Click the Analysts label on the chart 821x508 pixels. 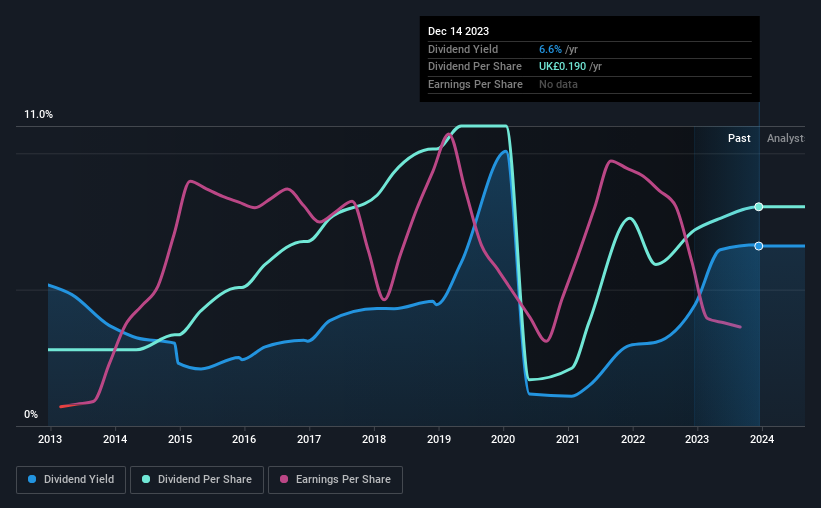point(786,138)
